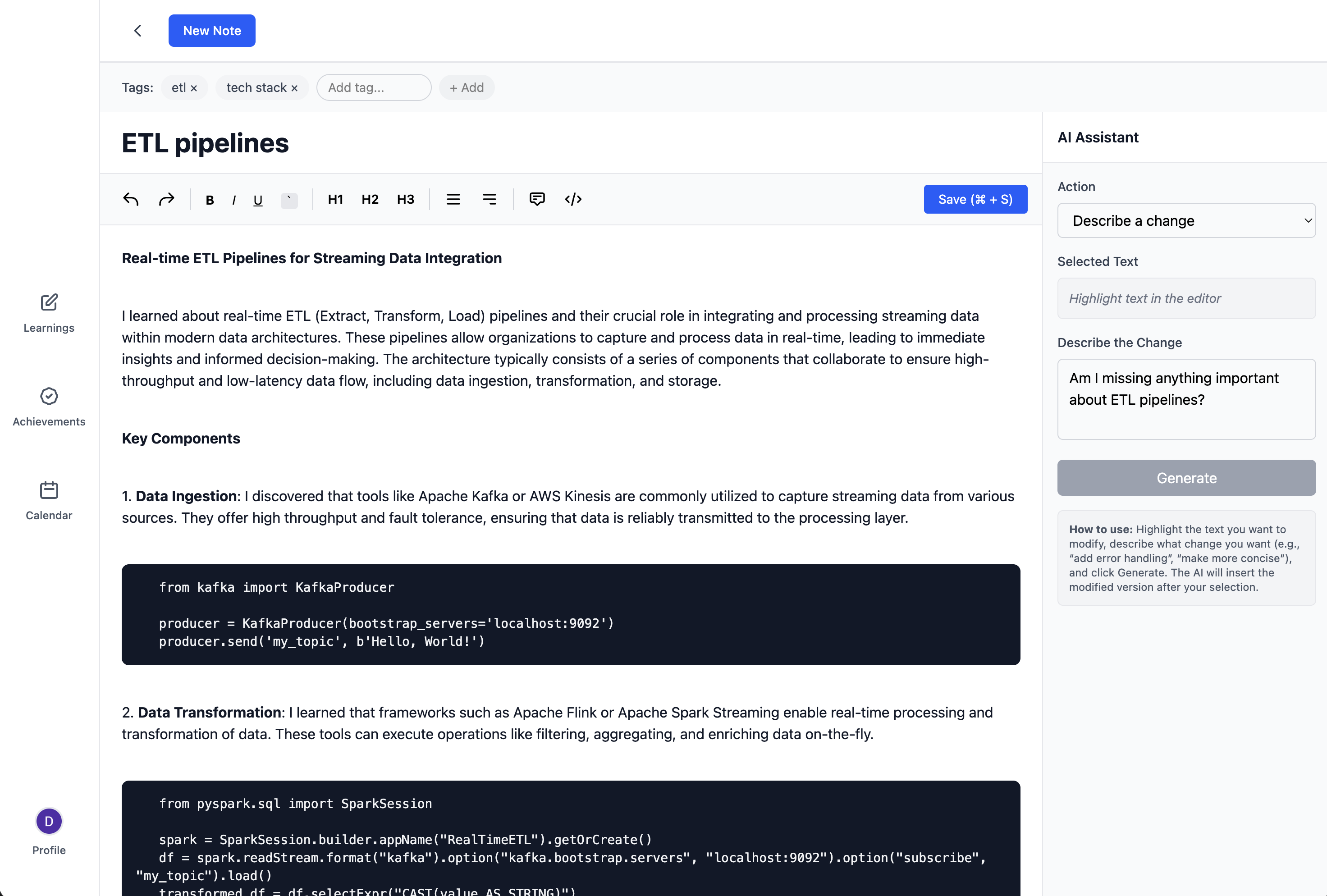1327x896 pixels.
Task: Apply the H1 heading style
Action: pos(335,199)
